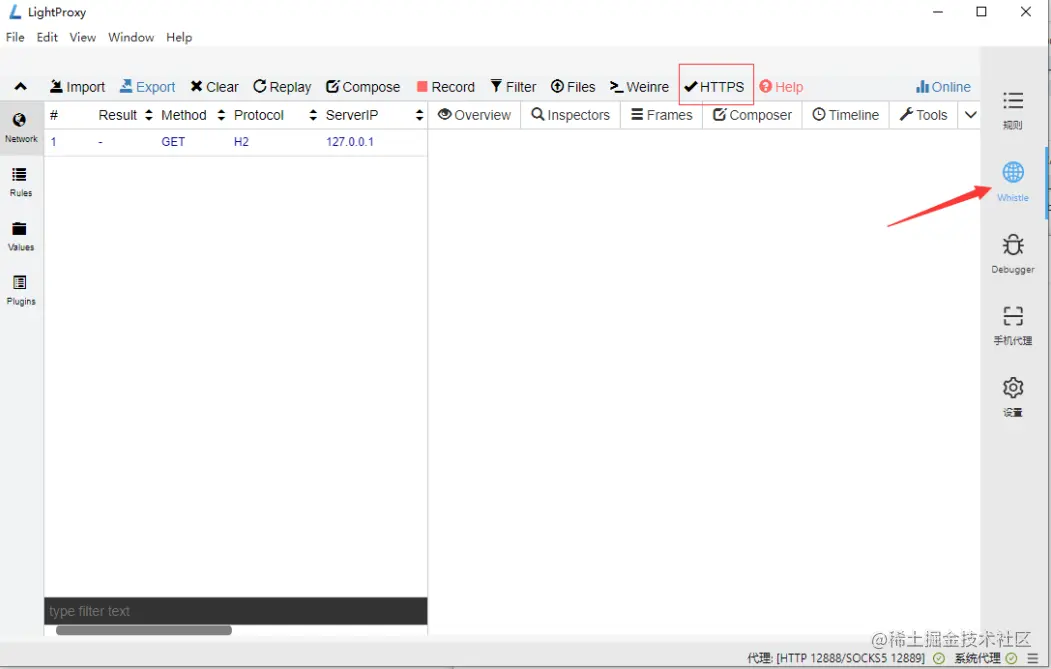Click the H2 protocol cell
Viewport: 1051px width, 669px height.
(x=241, y=142)
